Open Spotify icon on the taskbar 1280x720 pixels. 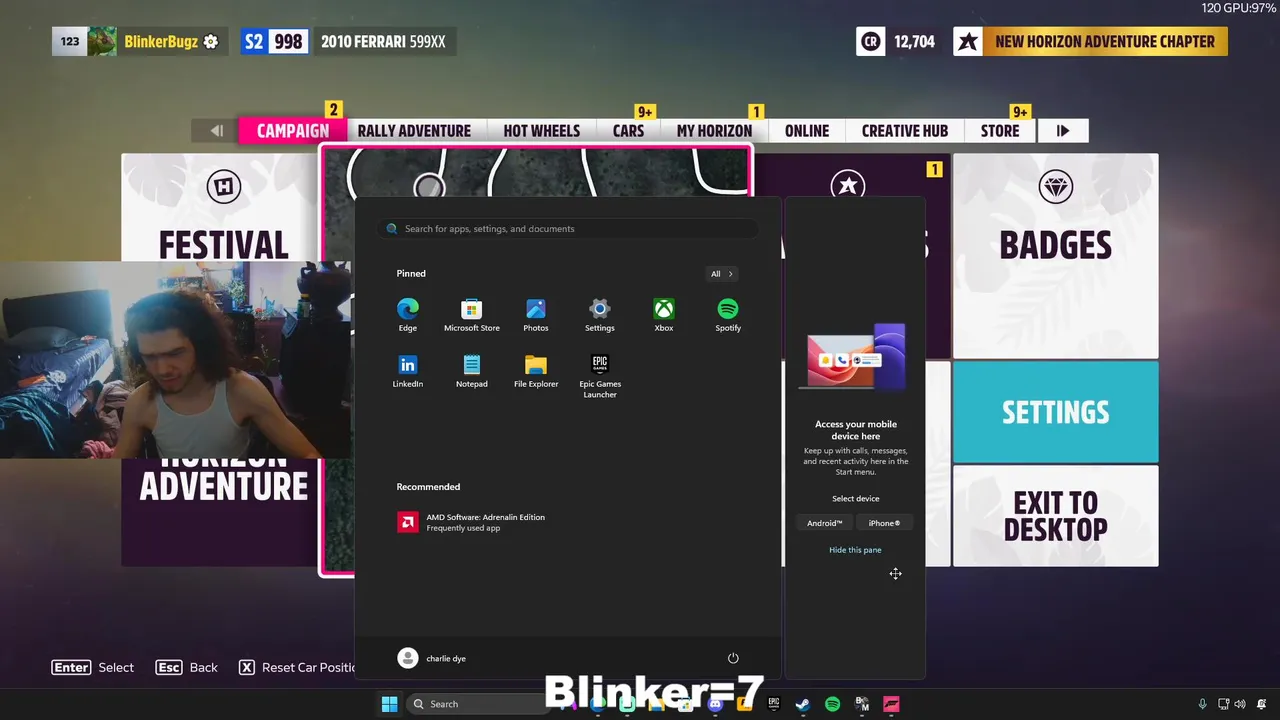(x=832, y=704)
